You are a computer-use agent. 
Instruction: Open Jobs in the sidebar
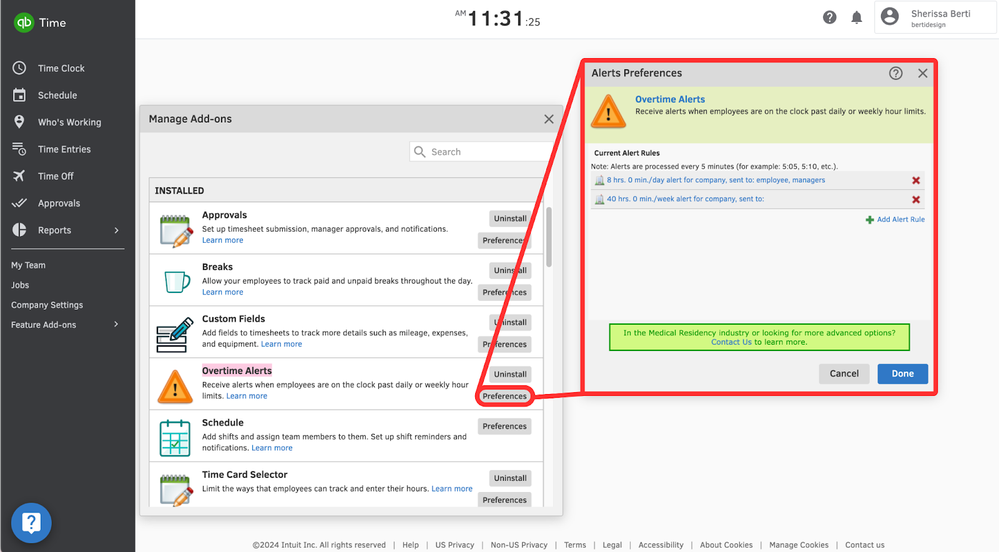pos(20,285)
